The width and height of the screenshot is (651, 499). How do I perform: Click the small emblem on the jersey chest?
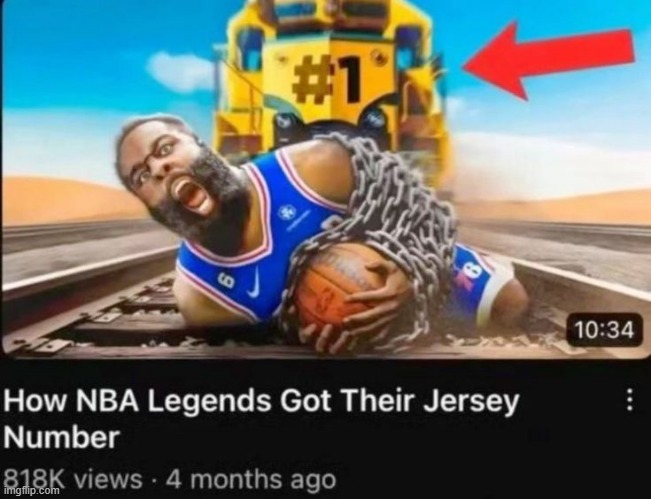pos(286,213)
